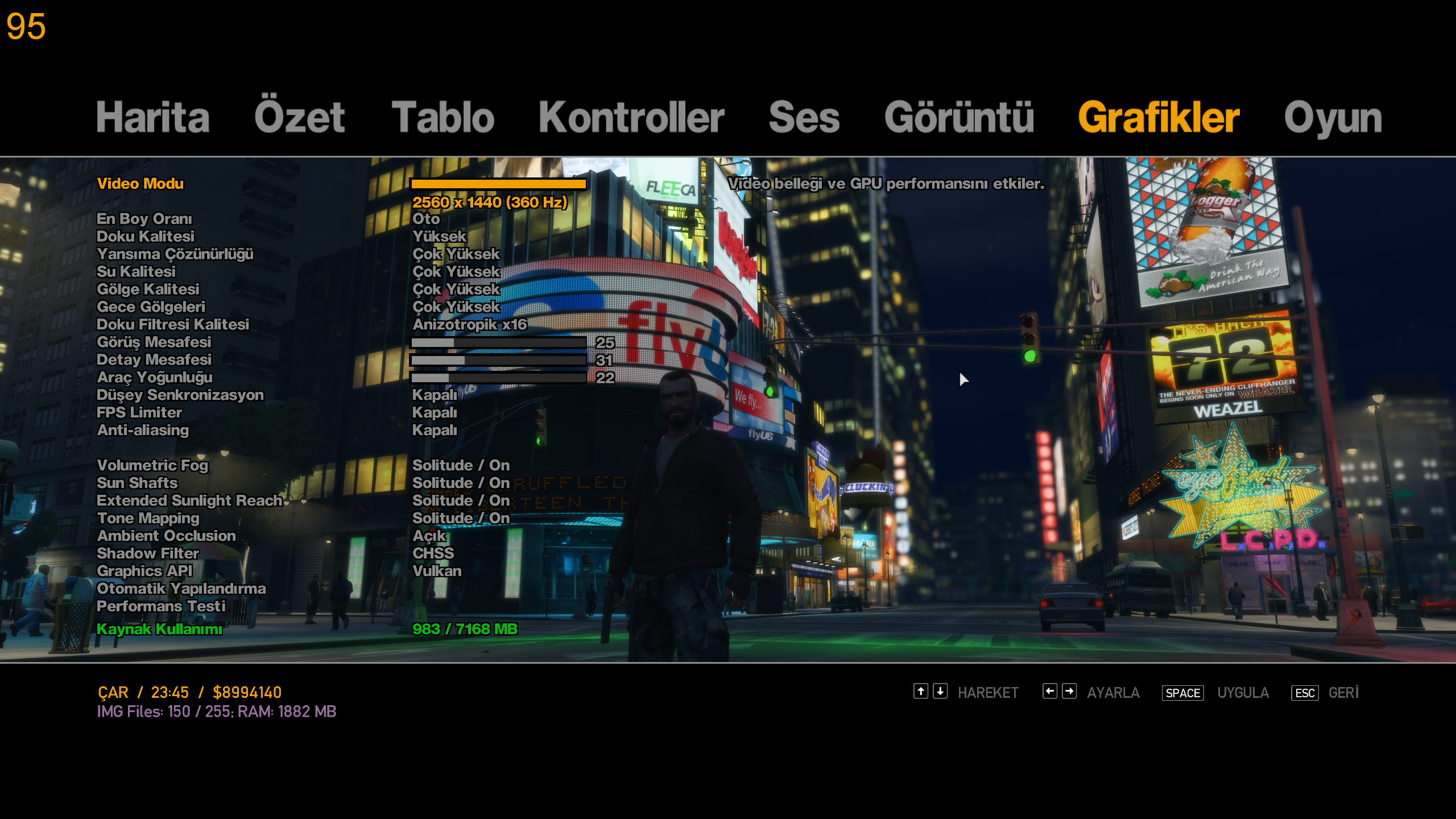Screen dimensions: 1456x819
Task: Toggle Sun Shafts Solitude / On
Action: (x=461, y=483)
